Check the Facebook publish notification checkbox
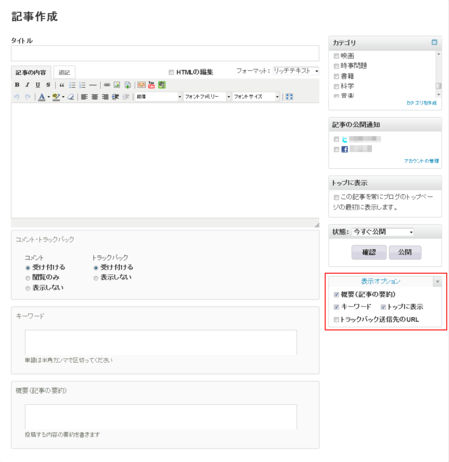 click(336, 149)
